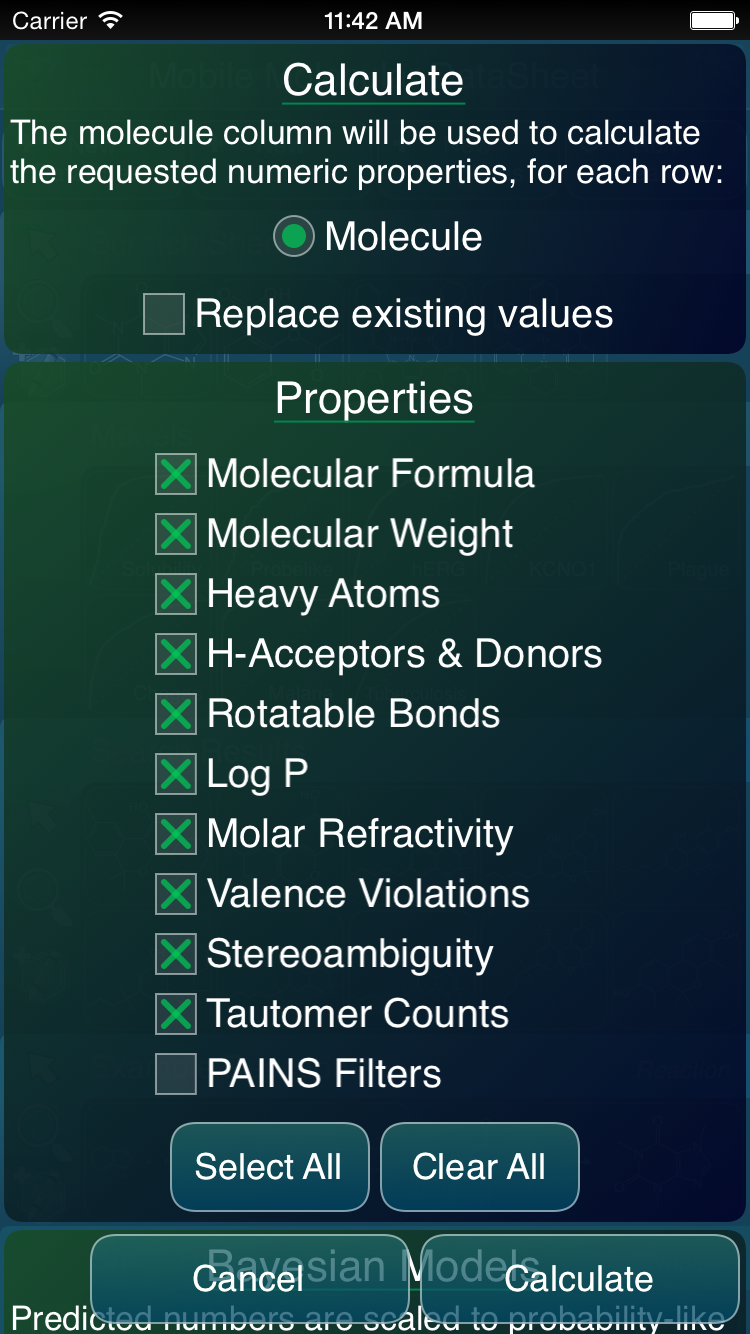Toggle the Log P checkbox

176,774
